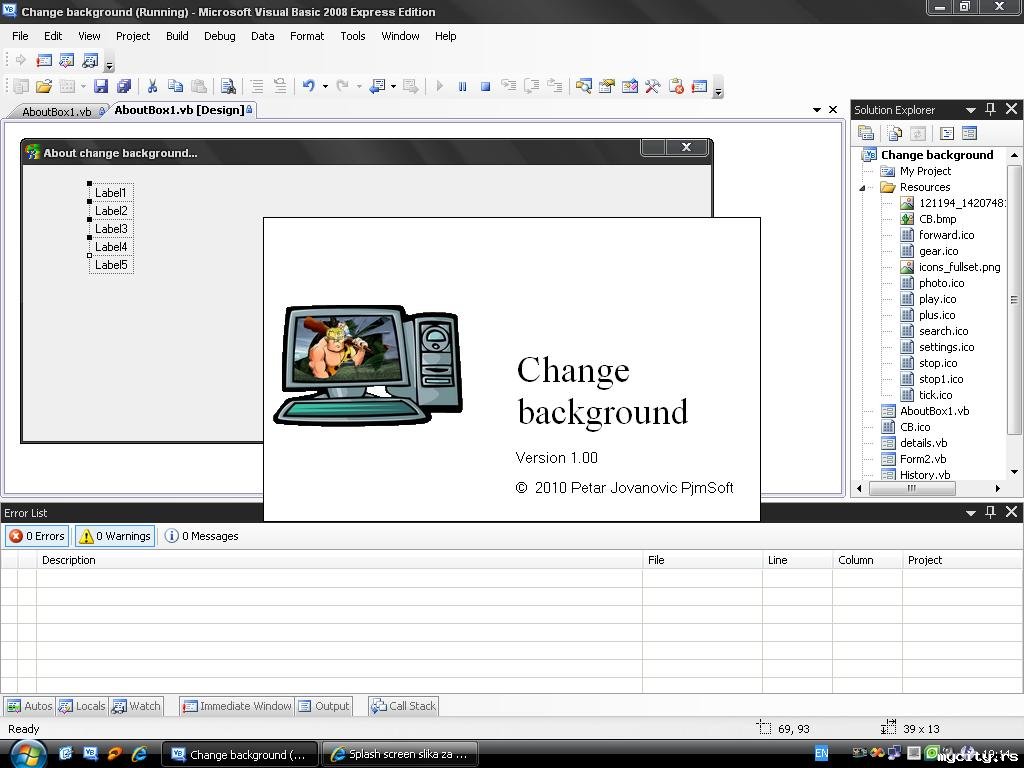Select Label3 on the design form
The width and height of the screenshot is (1024, 768).
pos(112,229)
